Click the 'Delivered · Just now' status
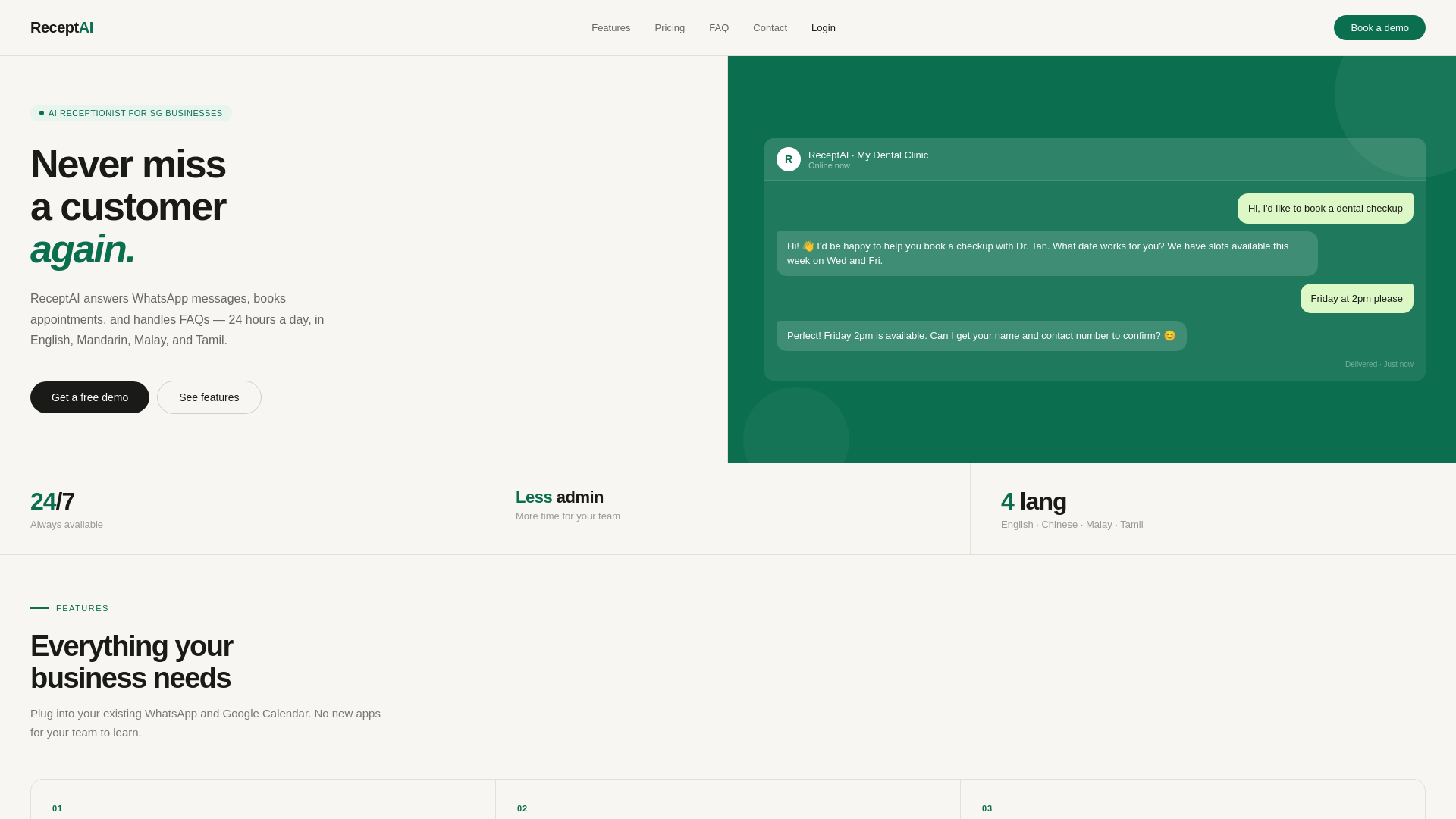 [1379, 365]
